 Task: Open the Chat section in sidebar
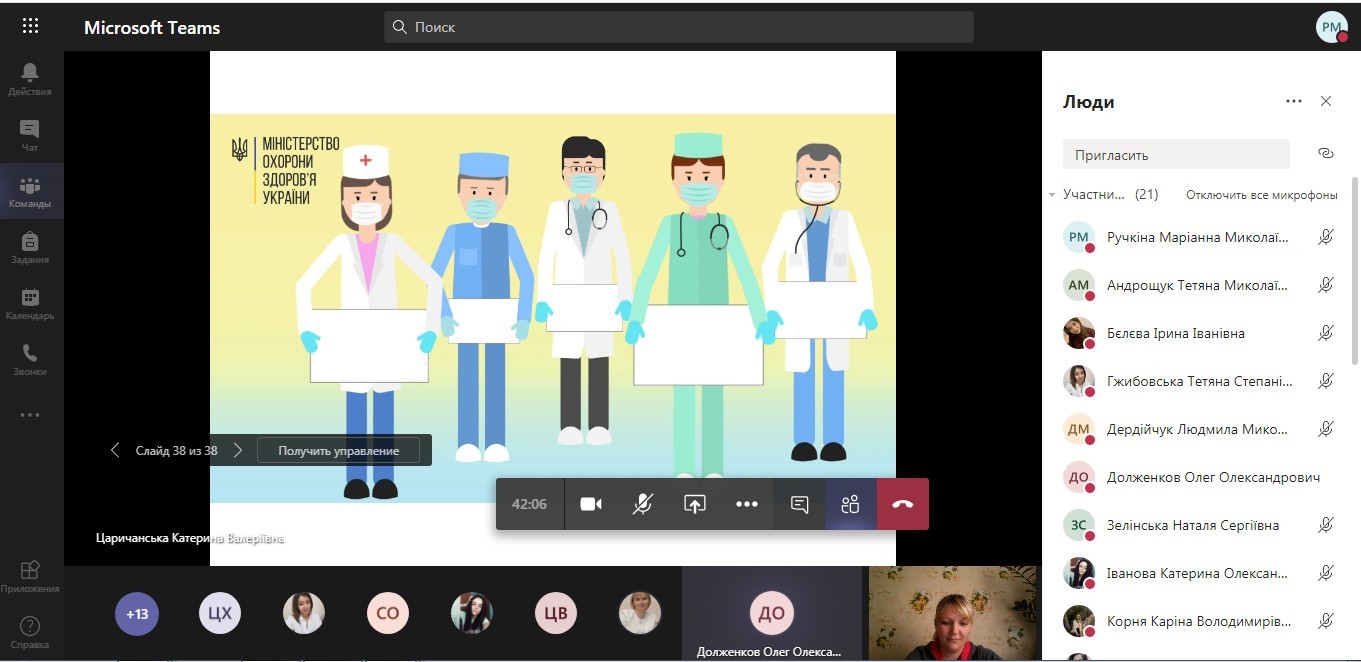pos(30,135)
